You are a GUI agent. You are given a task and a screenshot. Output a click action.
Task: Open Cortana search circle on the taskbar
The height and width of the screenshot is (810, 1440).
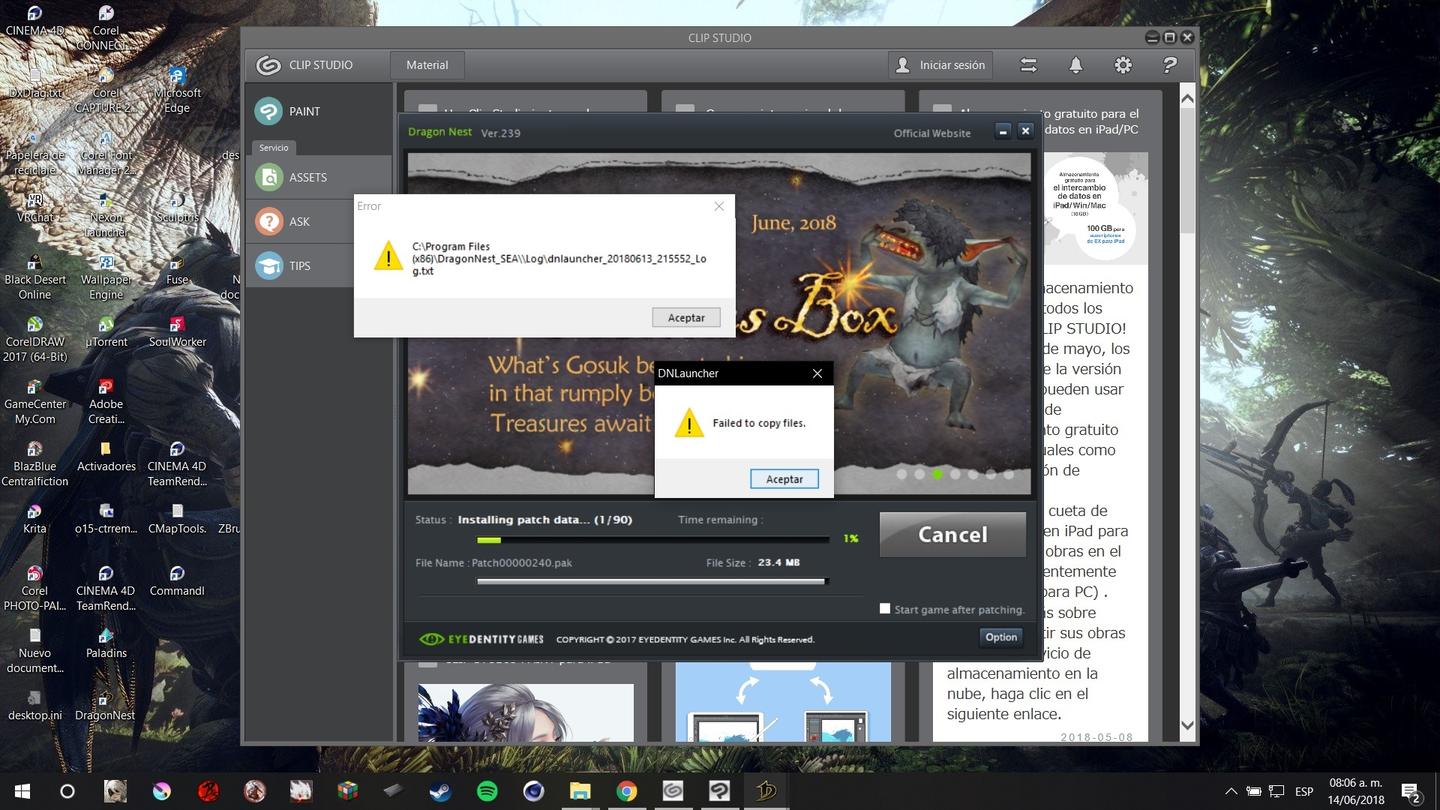pos(67,791)
